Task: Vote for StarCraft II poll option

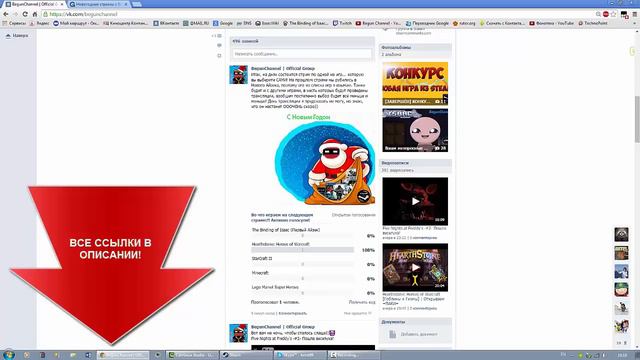Action: (x=262, y=258)
